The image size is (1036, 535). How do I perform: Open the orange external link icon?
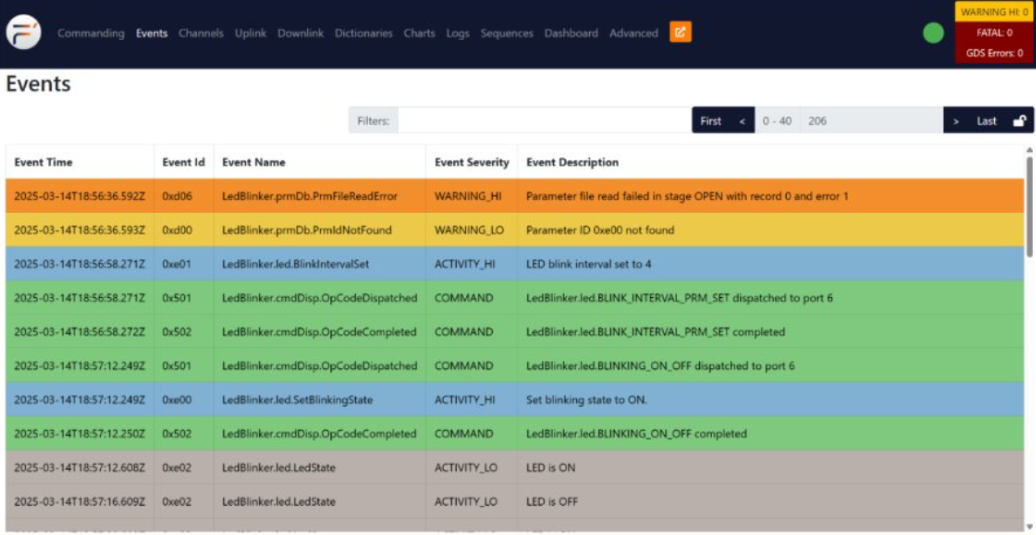point(680,32)
